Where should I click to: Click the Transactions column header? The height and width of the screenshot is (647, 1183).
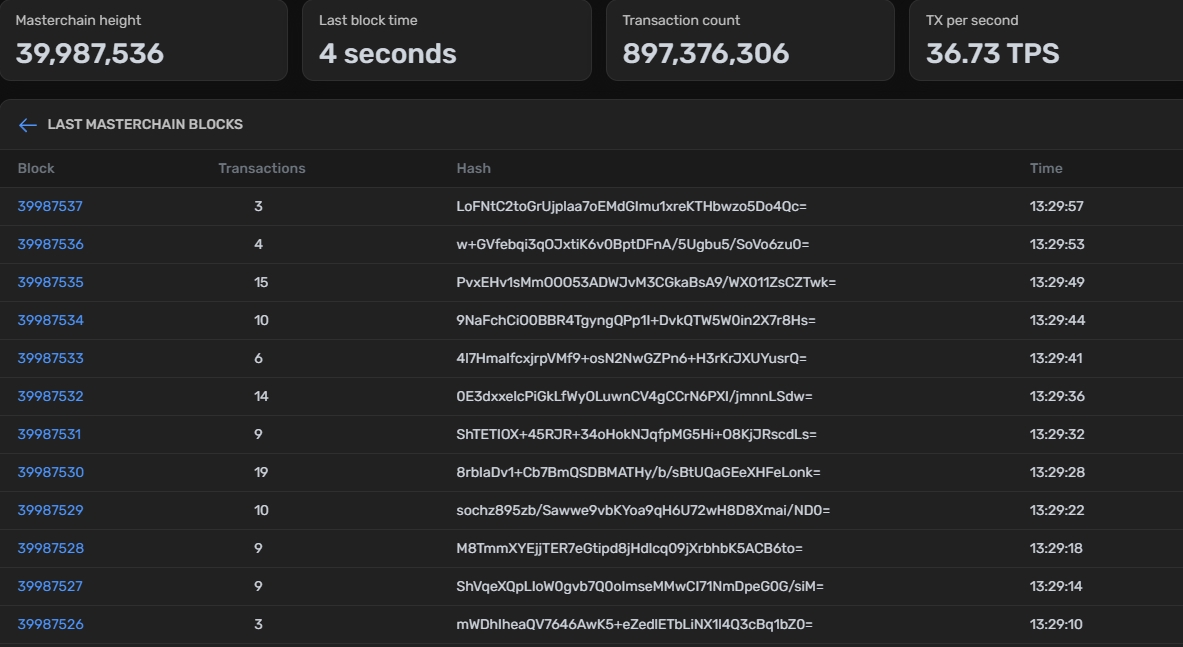coord(261,169)
